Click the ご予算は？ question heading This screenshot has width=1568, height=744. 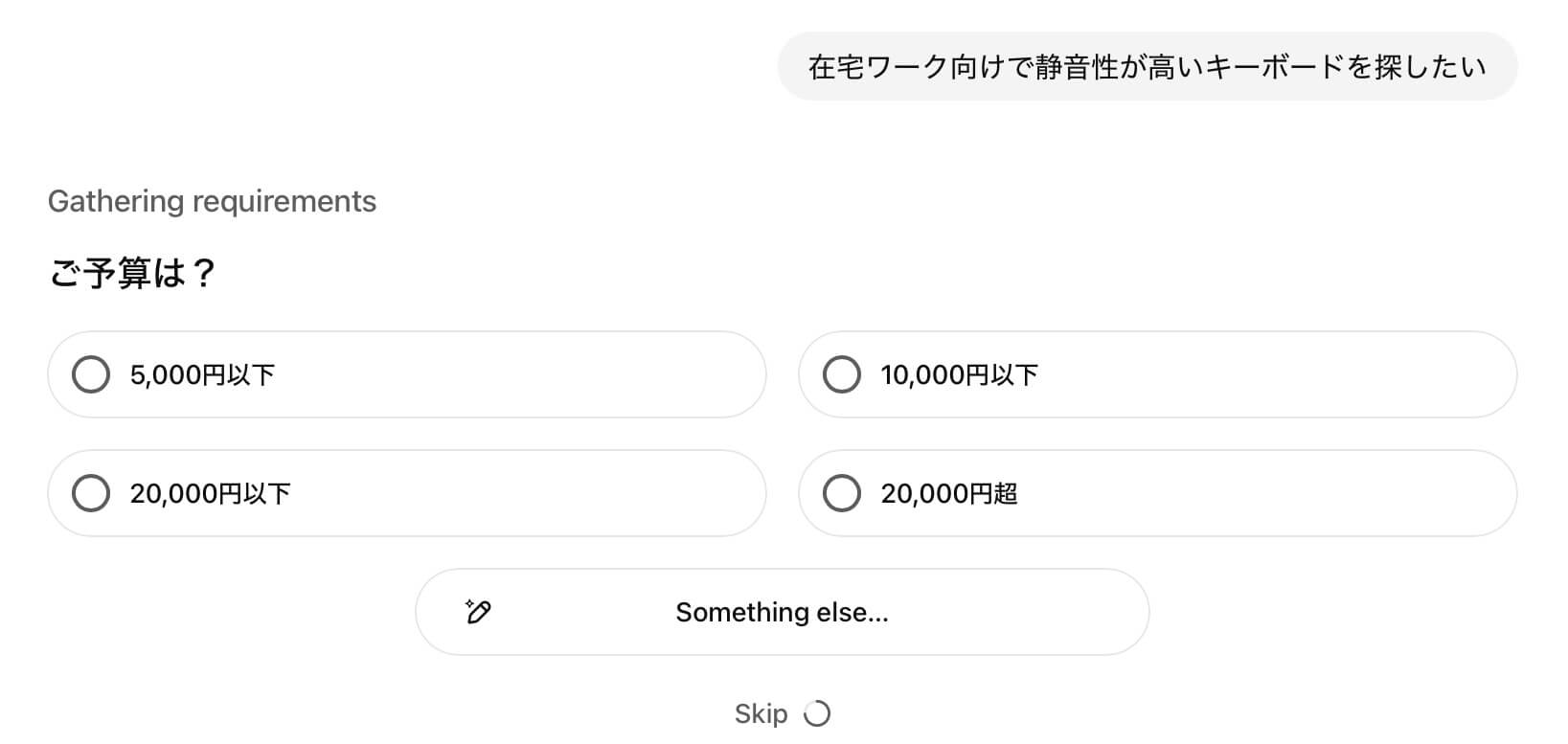(132, 274)
